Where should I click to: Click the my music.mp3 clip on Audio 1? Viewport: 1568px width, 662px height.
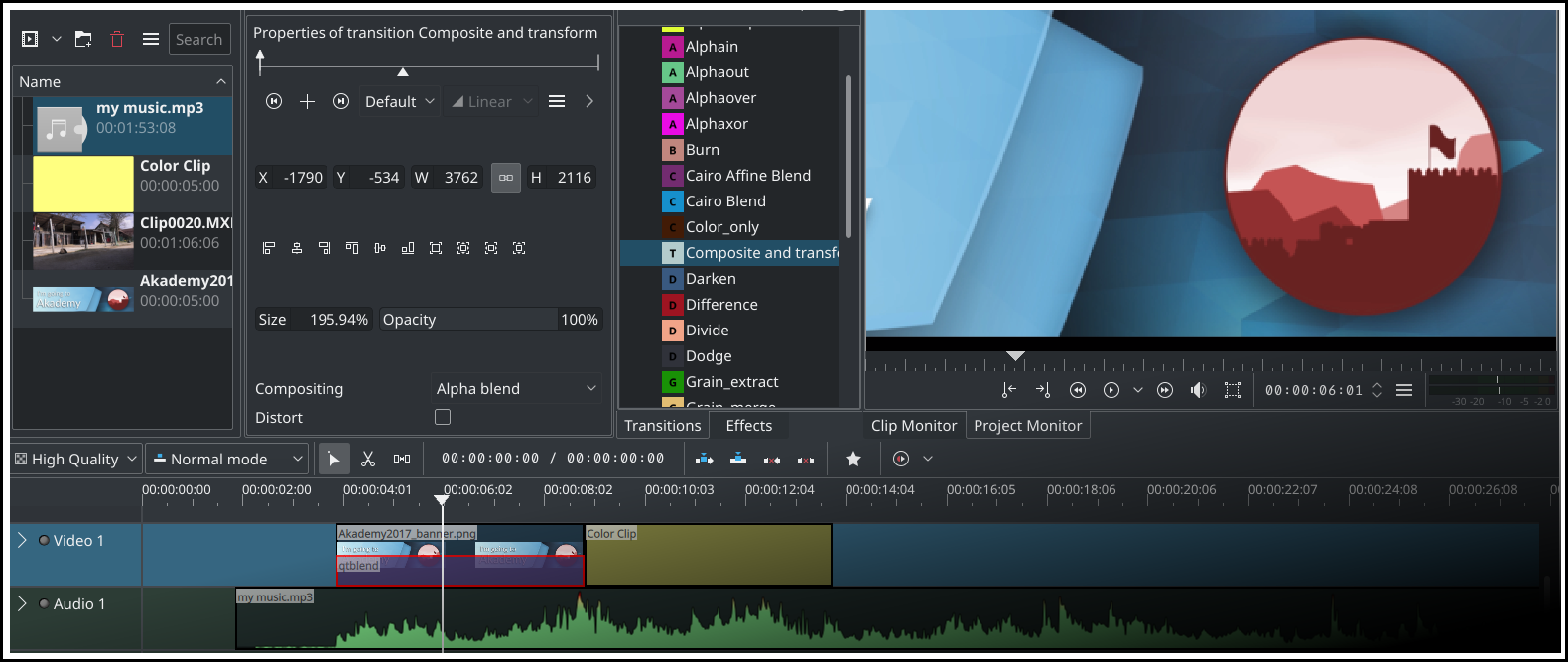coord(888,618)
